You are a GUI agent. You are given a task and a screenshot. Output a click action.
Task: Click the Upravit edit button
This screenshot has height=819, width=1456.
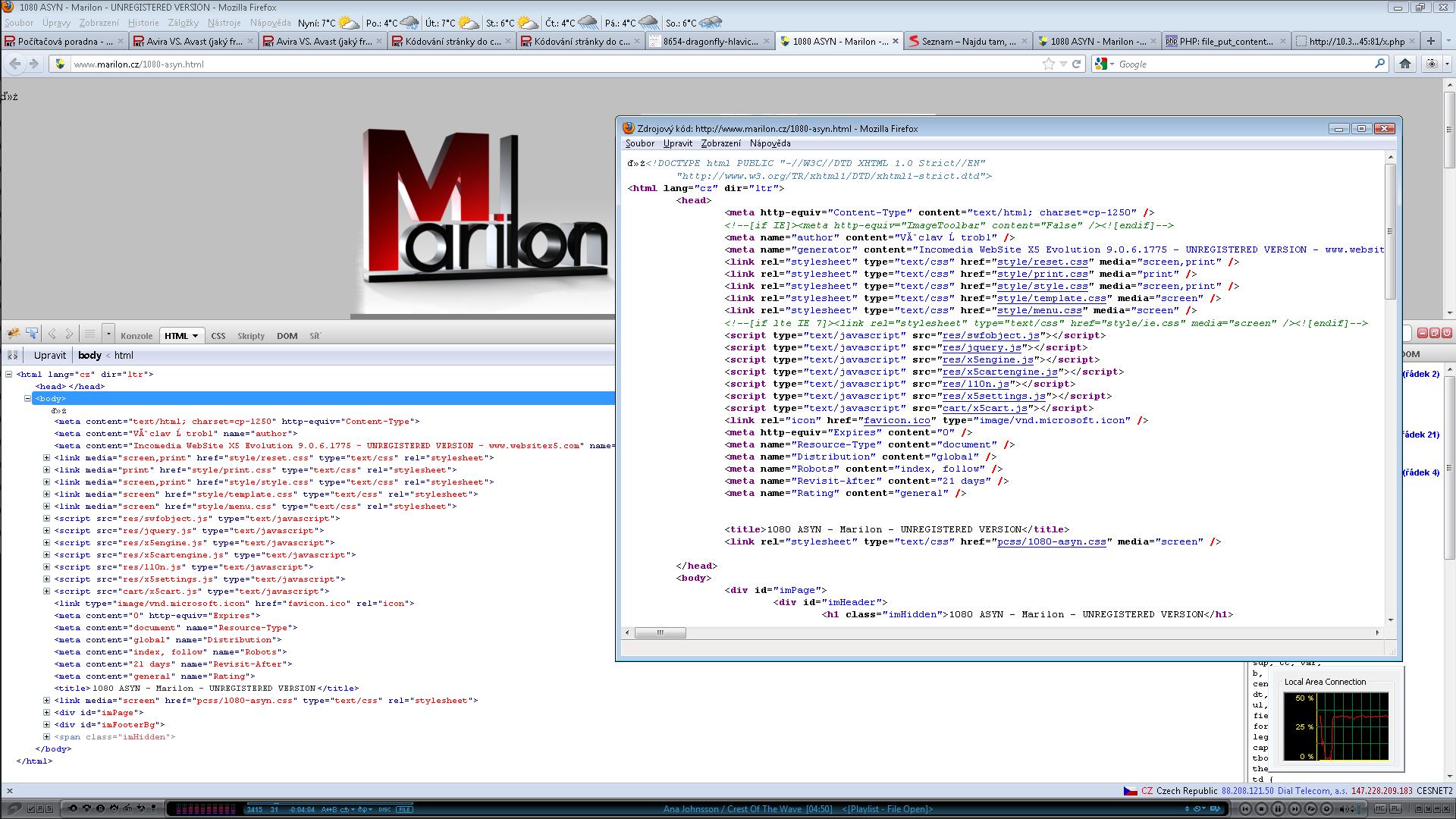point(50,355)
